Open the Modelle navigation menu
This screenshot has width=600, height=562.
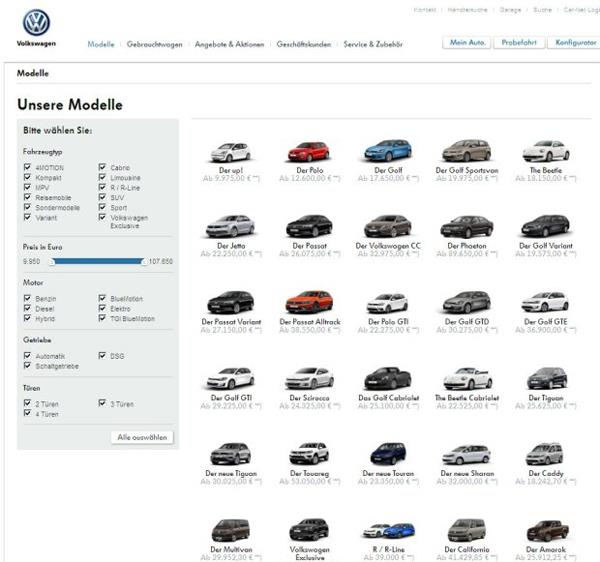click(101, 45)
